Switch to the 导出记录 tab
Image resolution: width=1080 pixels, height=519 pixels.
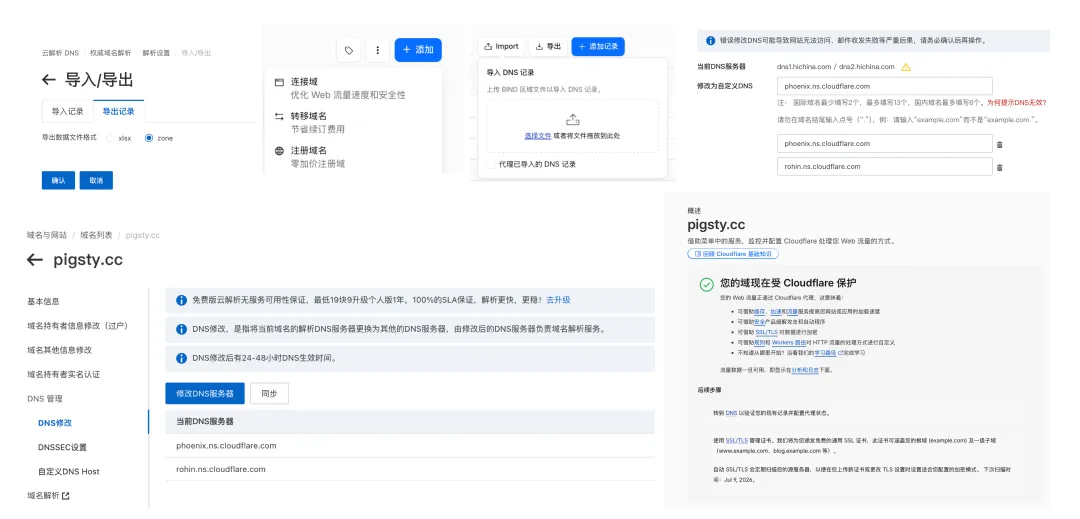[x=118, y=112]
